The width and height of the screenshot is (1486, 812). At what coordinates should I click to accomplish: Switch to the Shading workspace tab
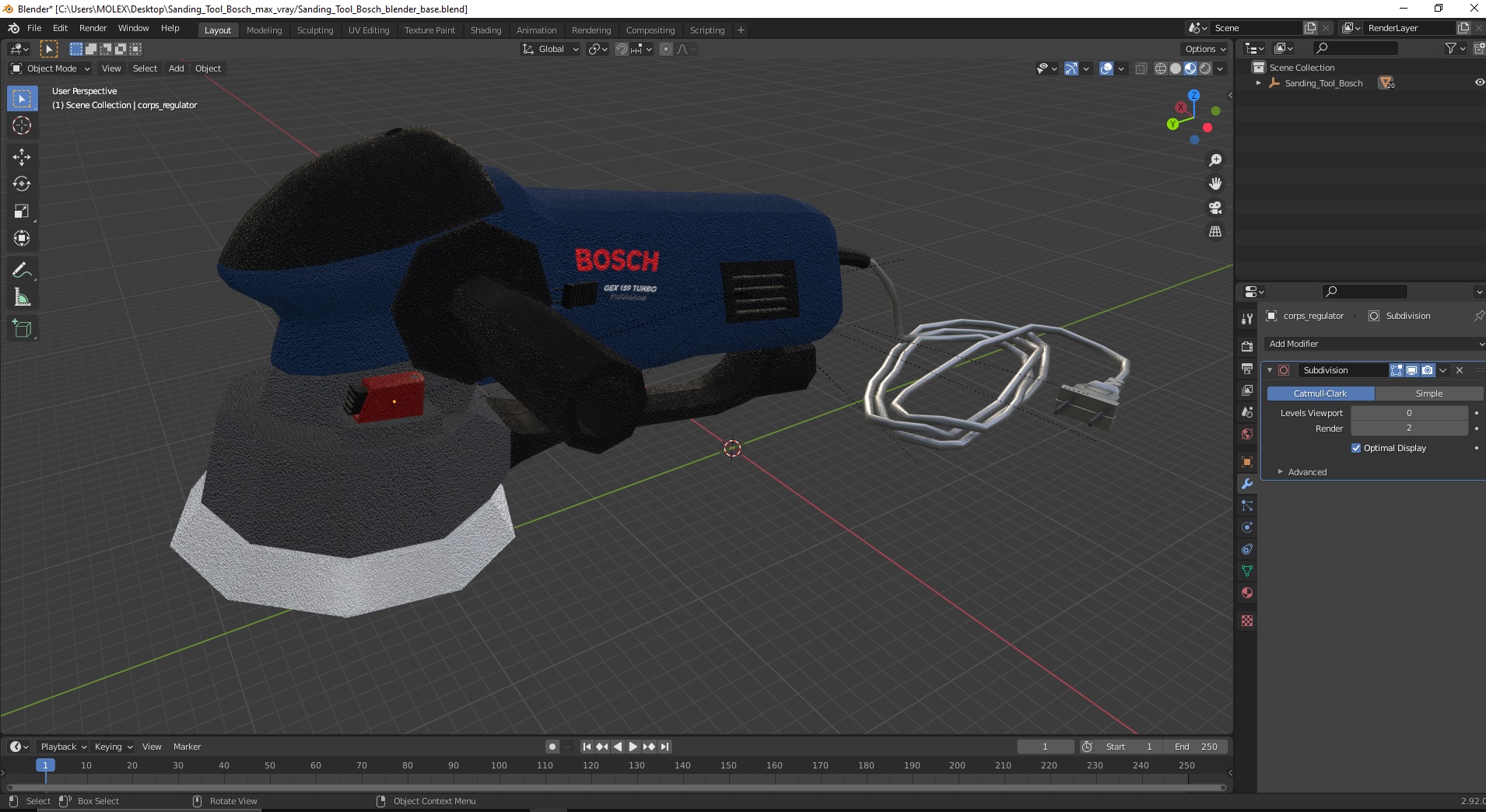click(485, 30)
